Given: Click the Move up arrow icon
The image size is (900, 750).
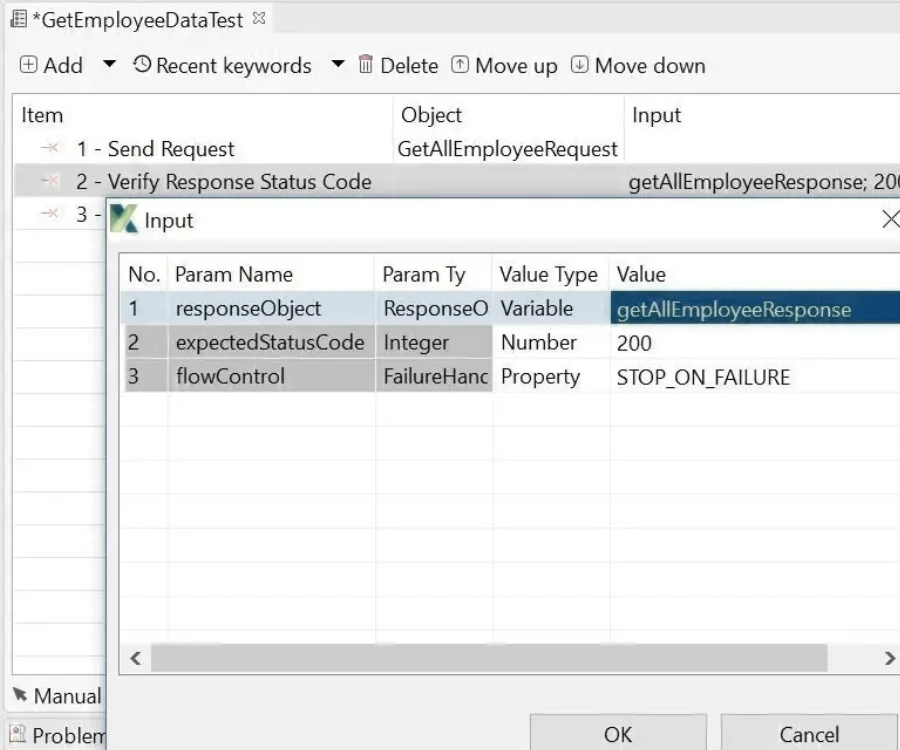Looking at the screenshot, I should tap(460, 66).
